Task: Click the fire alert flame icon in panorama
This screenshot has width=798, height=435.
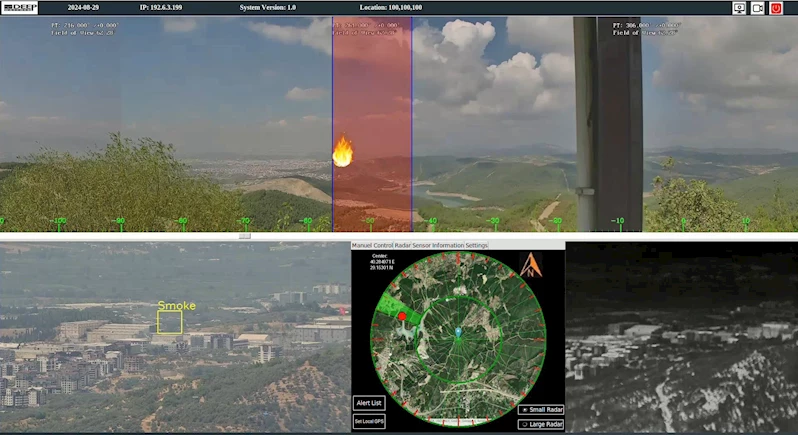Action: tap(343, 151)
